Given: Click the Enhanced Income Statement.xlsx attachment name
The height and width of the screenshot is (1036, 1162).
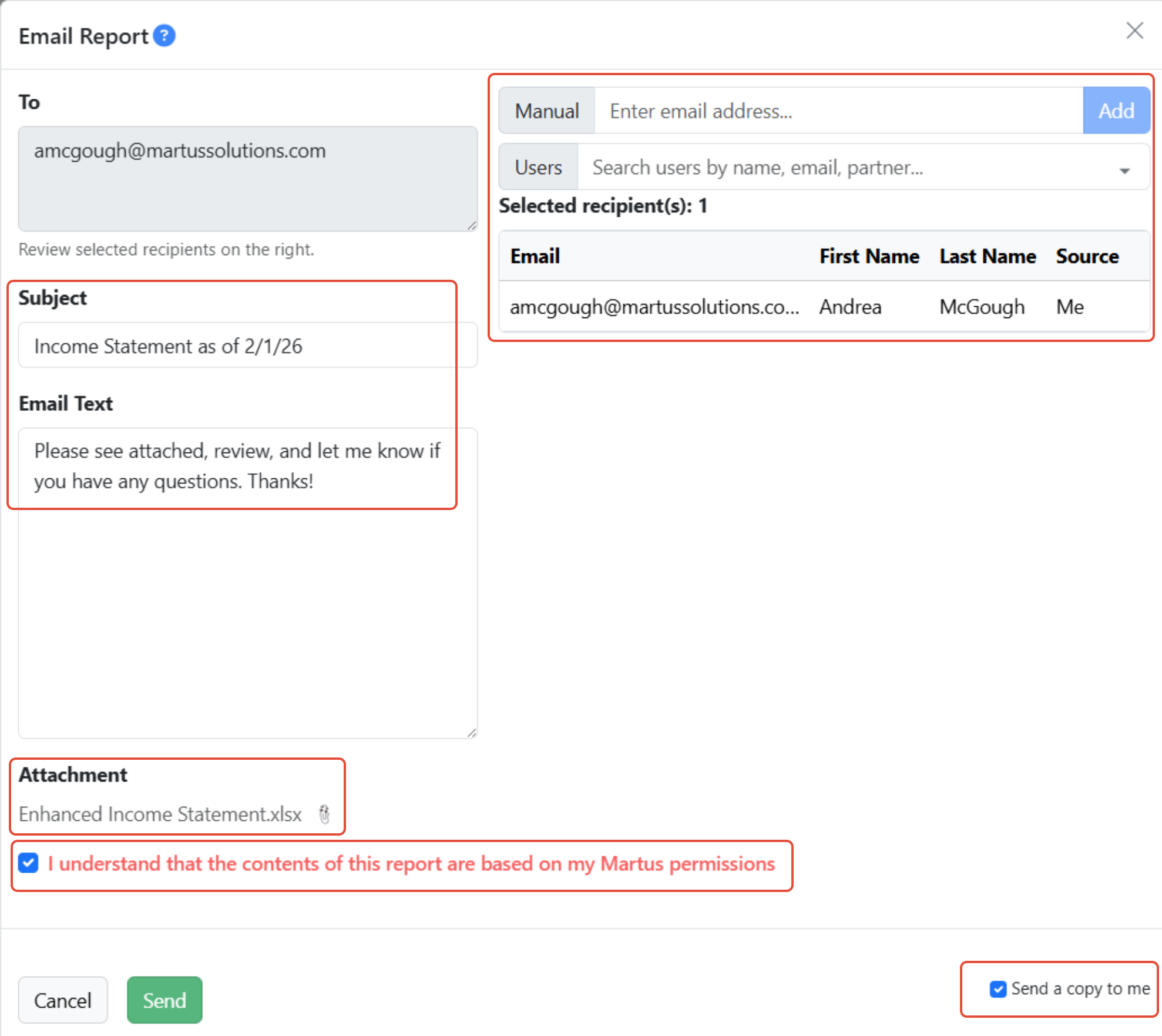Looking at the screenshot, I should tap(160, 814).
